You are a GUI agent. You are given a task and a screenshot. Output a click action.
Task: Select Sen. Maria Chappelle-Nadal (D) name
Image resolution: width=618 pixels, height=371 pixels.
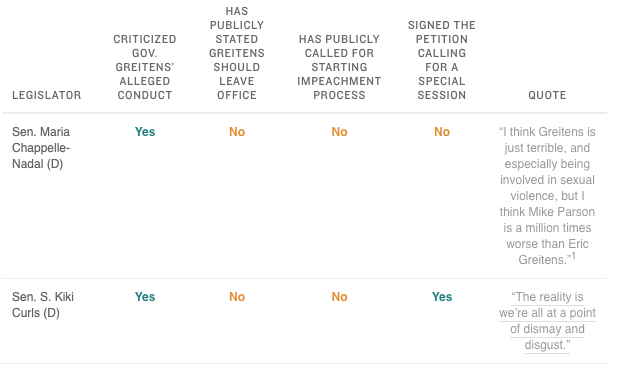point(41,148)
